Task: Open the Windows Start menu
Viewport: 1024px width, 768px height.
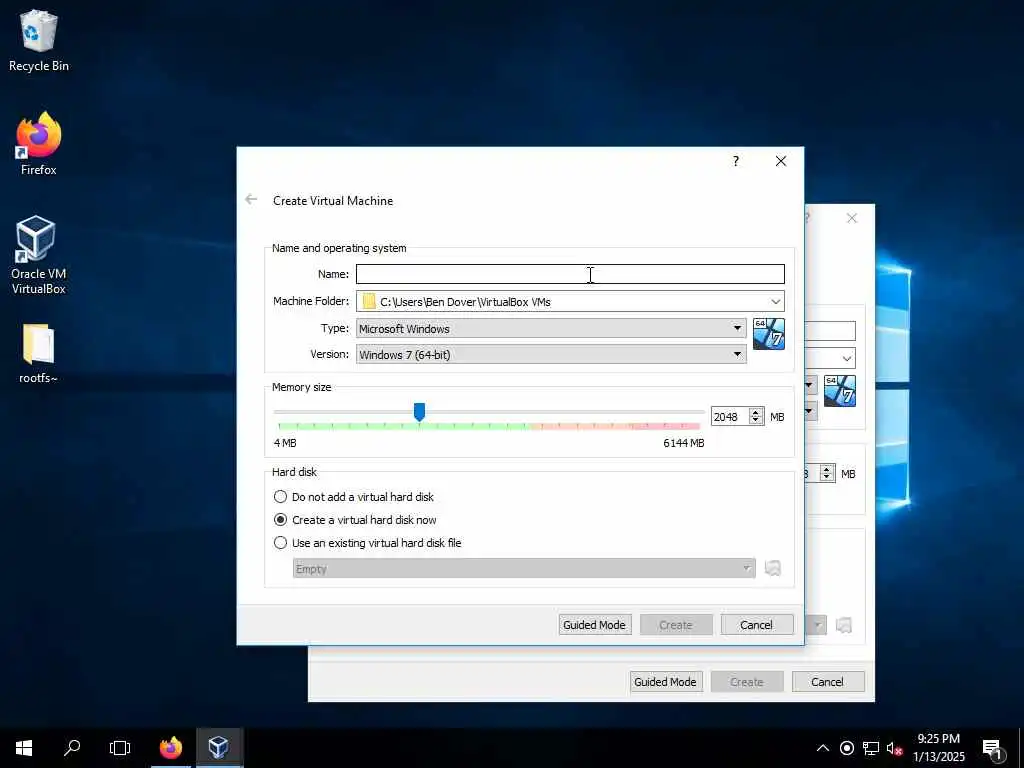Action: click(x=24, y=748)
